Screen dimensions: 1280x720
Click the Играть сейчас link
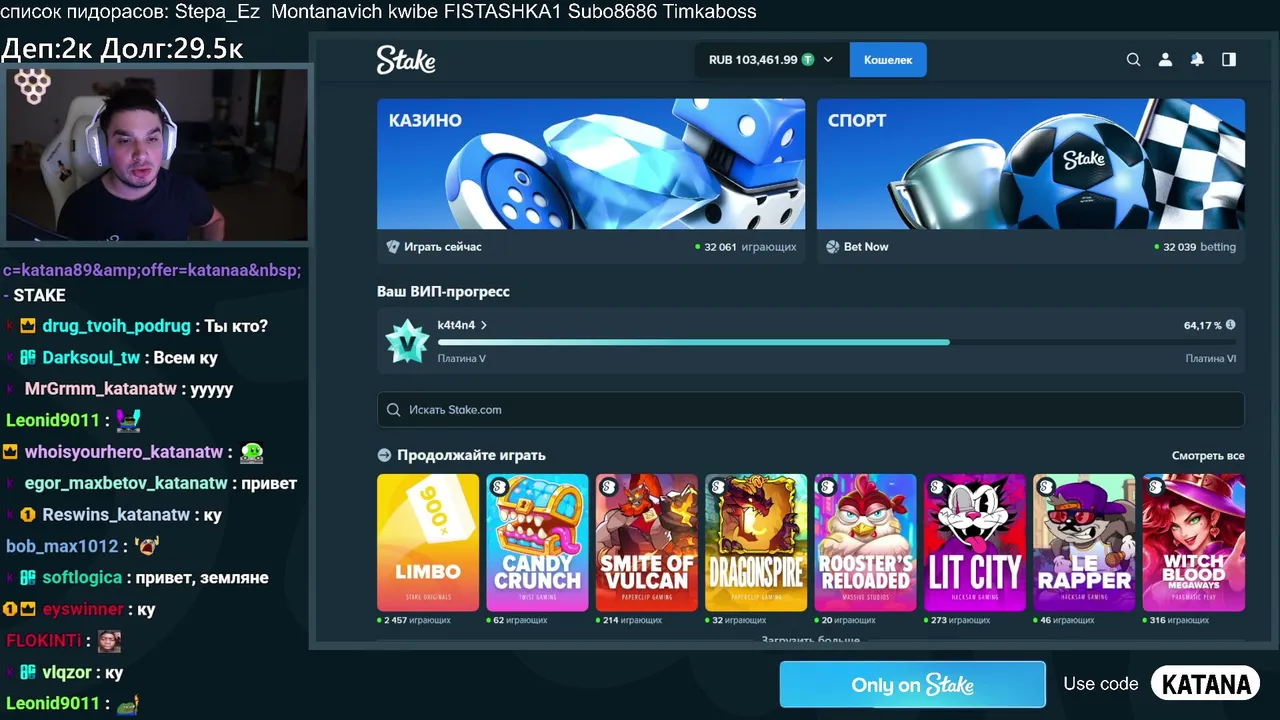point(443,247)
